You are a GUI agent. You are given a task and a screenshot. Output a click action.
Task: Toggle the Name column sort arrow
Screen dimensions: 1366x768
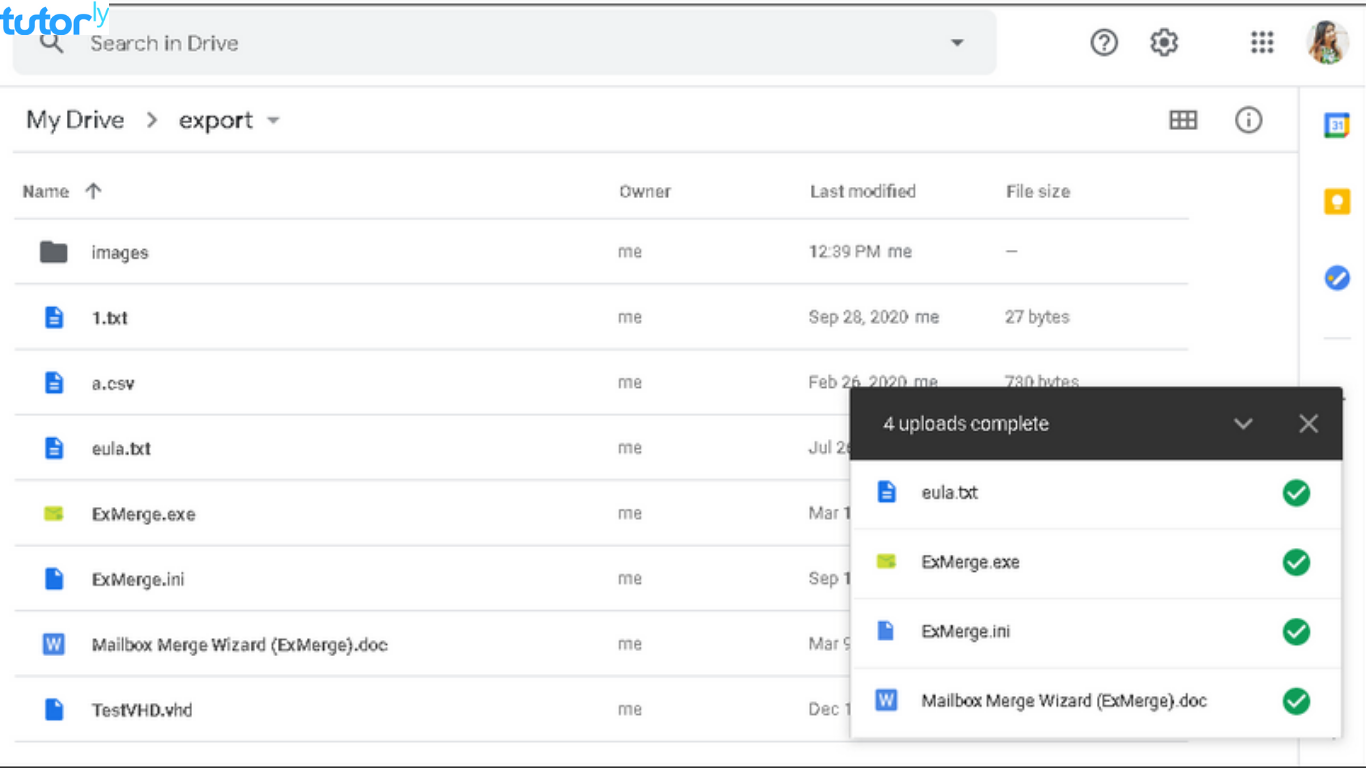[x=91, y=190]
